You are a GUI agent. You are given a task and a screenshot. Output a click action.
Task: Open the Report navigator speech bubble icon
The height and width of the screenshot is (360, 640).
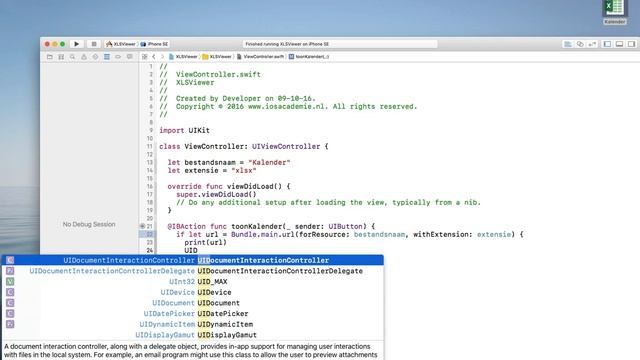tap(129, 57)
